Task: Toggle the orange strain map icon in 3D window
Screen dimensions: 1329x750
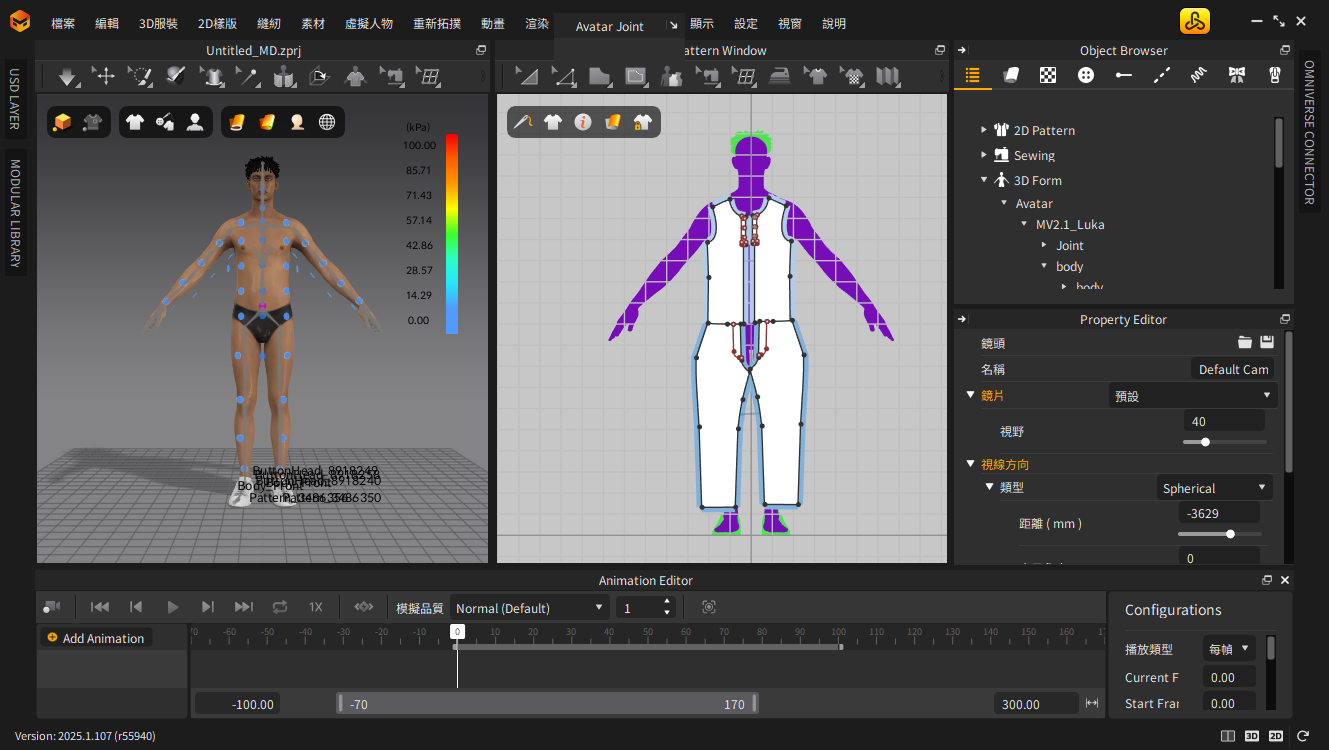Action: (x=237, y=122)
